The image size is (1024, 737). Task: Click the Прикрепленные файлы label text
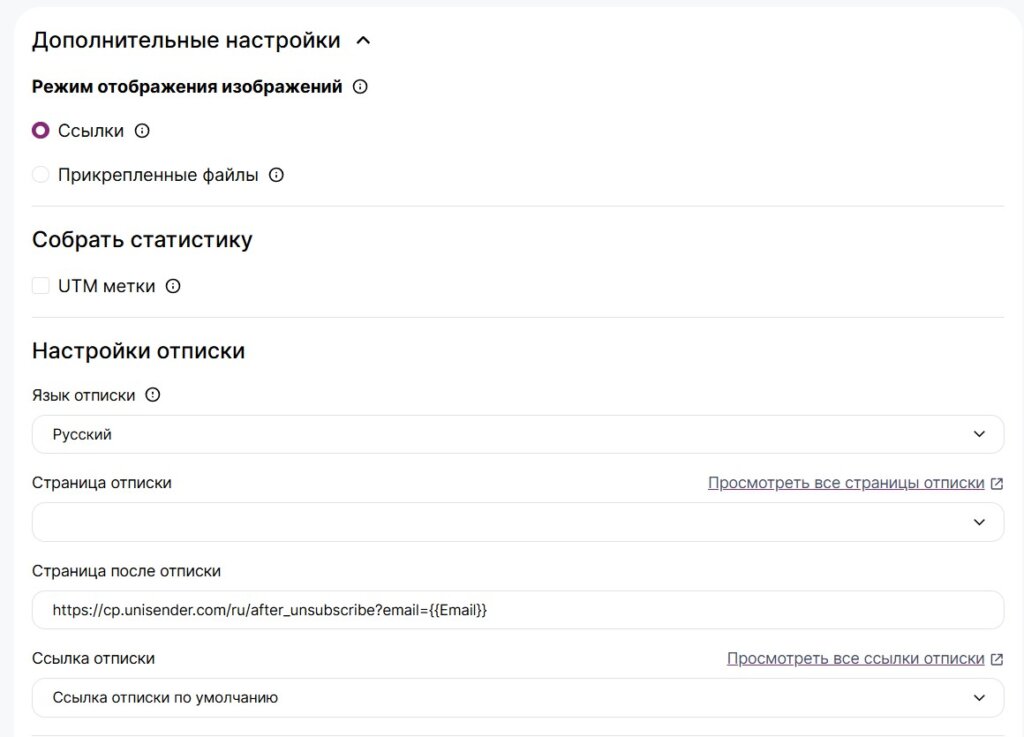point(158,175)
